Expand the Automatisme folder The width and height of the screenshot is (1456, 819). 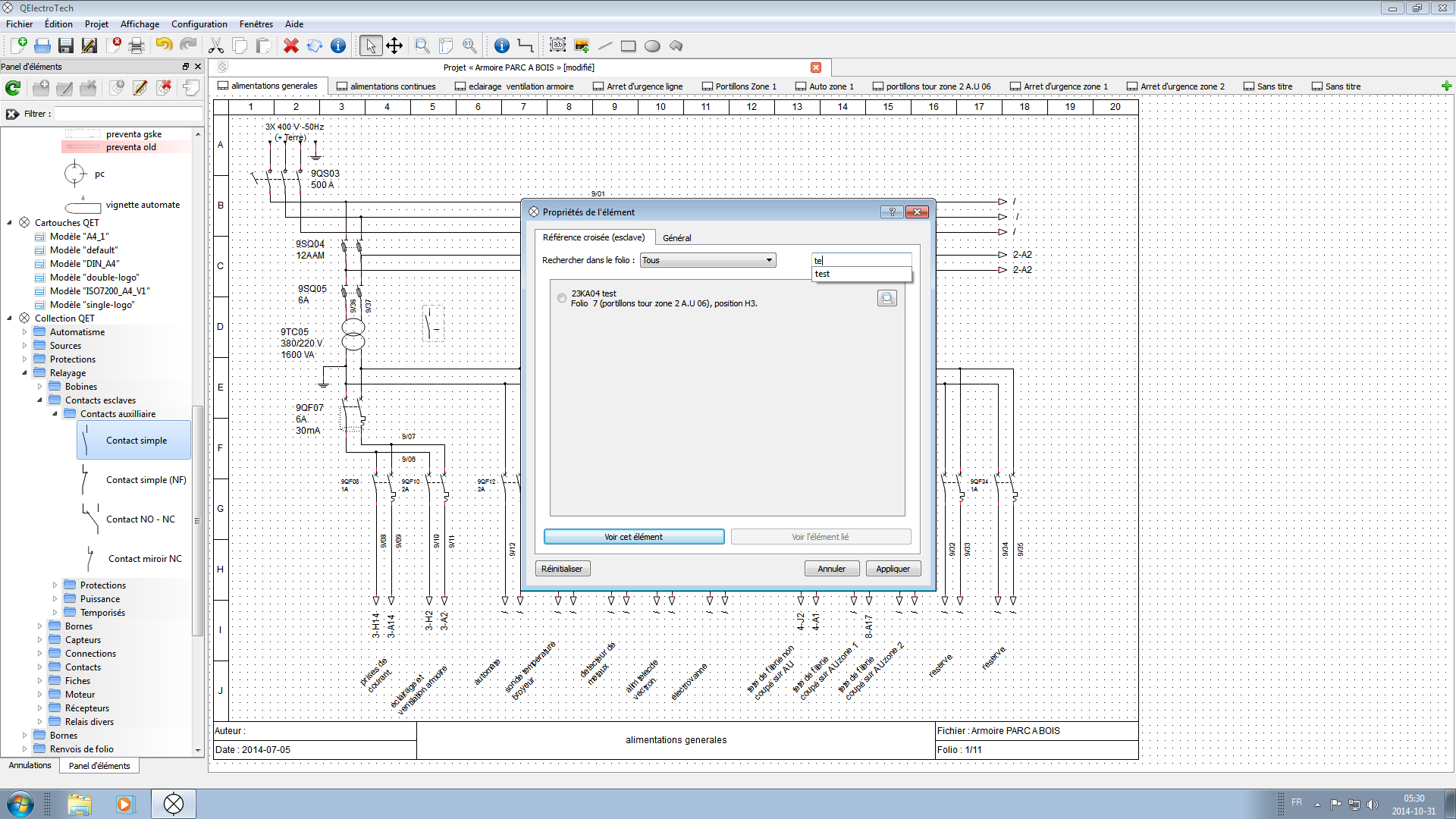click(x=25, y=332)
